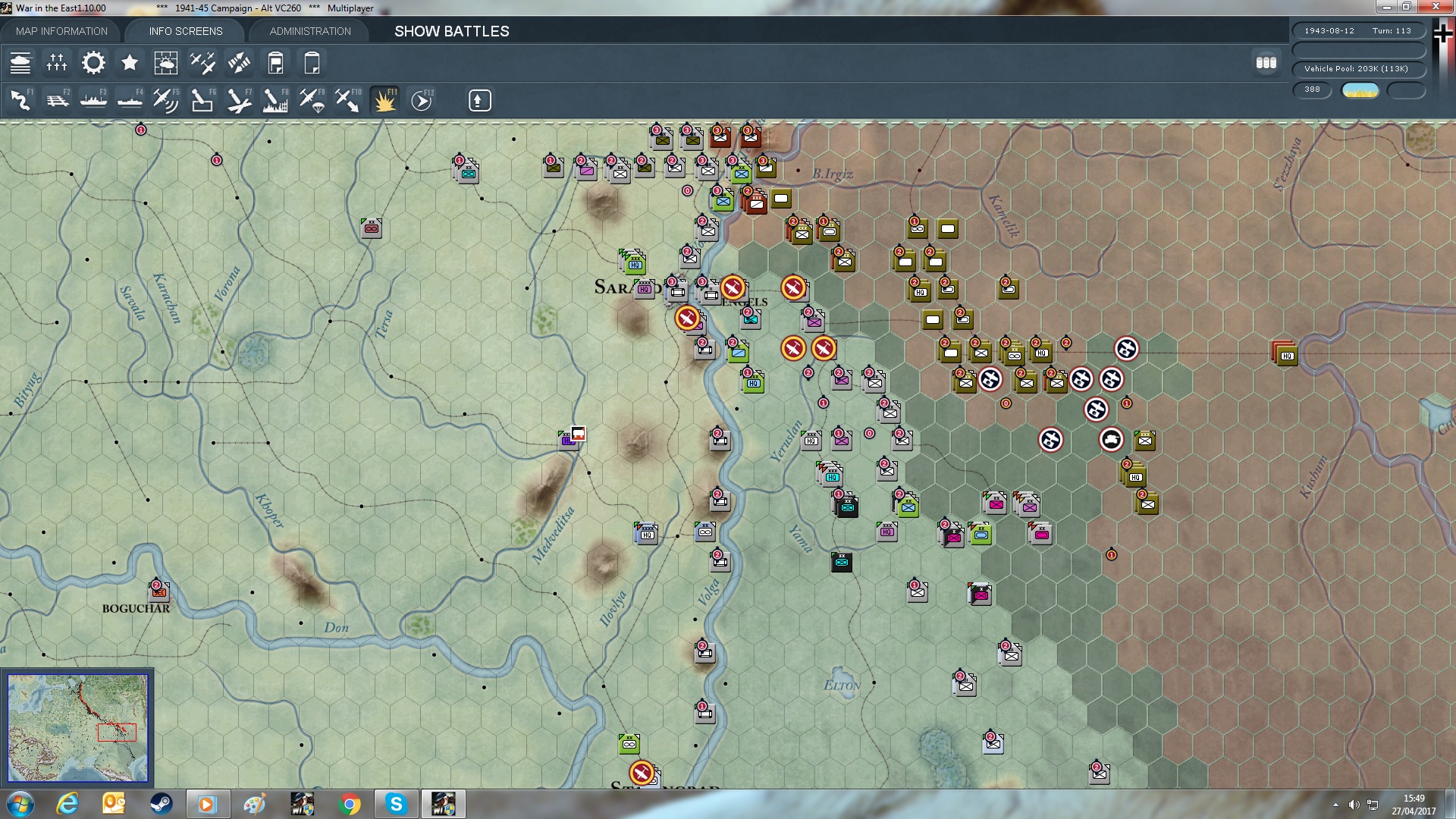This screenshot has width=1456, height=819.
Task: Click the tank battle marker on map
Action: 1112,440
